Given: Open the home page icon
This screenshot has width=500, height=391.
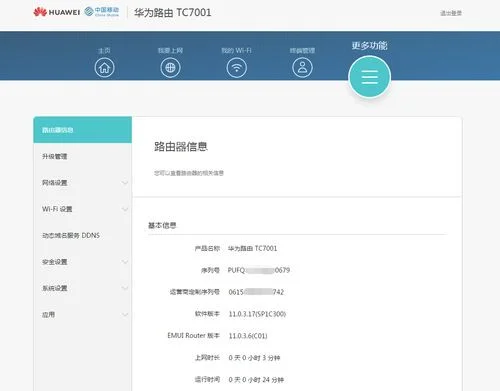Looking at the screenshot, I should (104, 68).
